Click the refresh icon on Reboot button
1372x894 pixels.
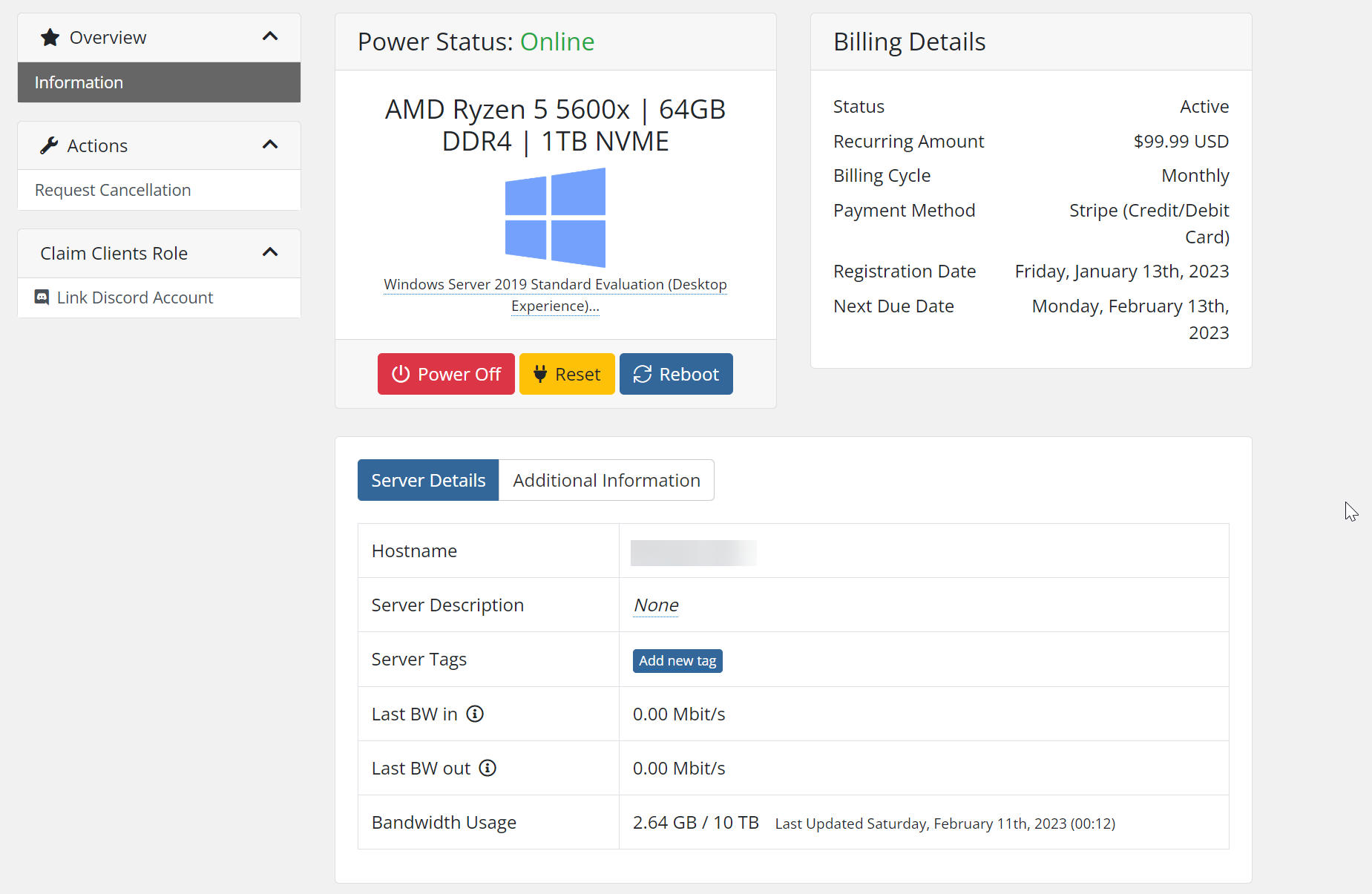(x=643, y=374)
